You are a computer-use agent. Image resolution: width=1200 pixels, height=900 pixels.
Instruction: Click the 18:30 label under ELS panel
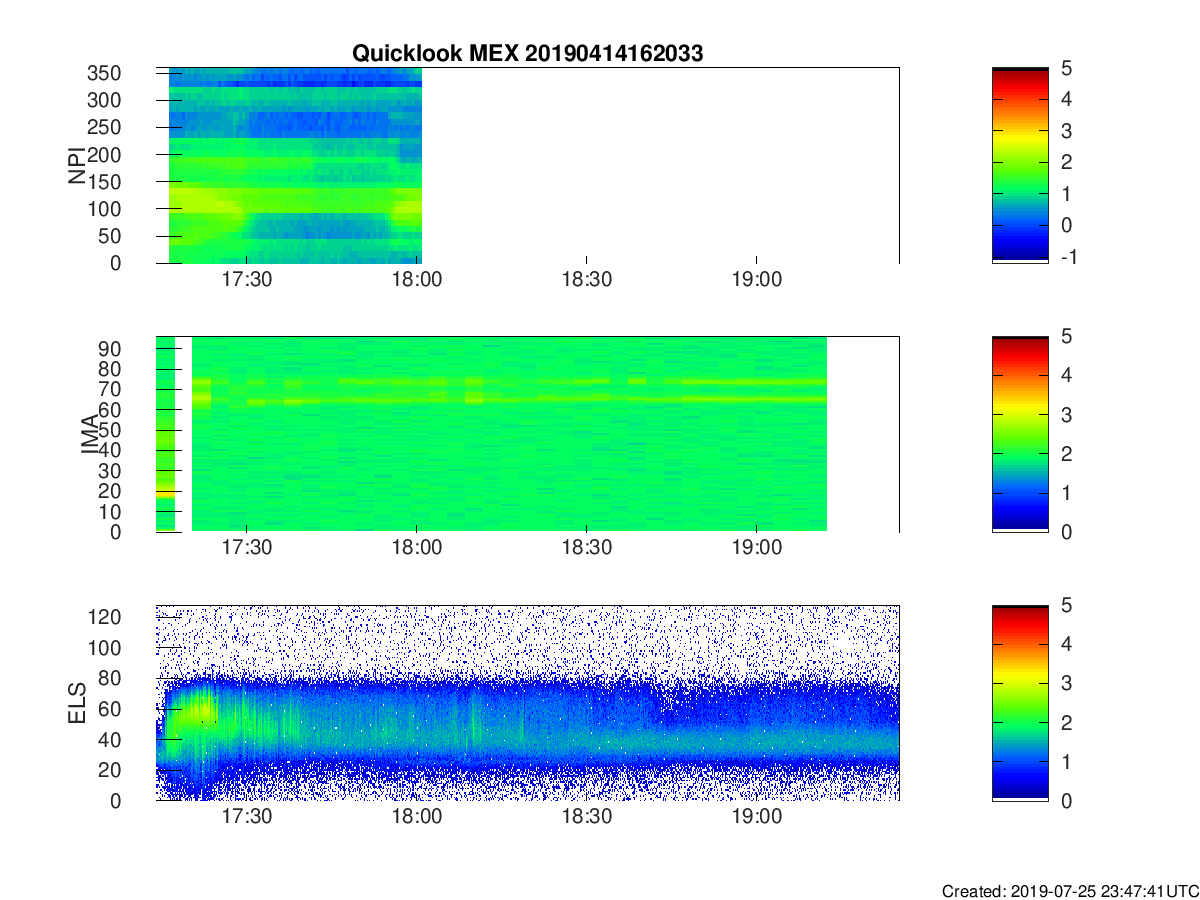click(x=586, y=817)
